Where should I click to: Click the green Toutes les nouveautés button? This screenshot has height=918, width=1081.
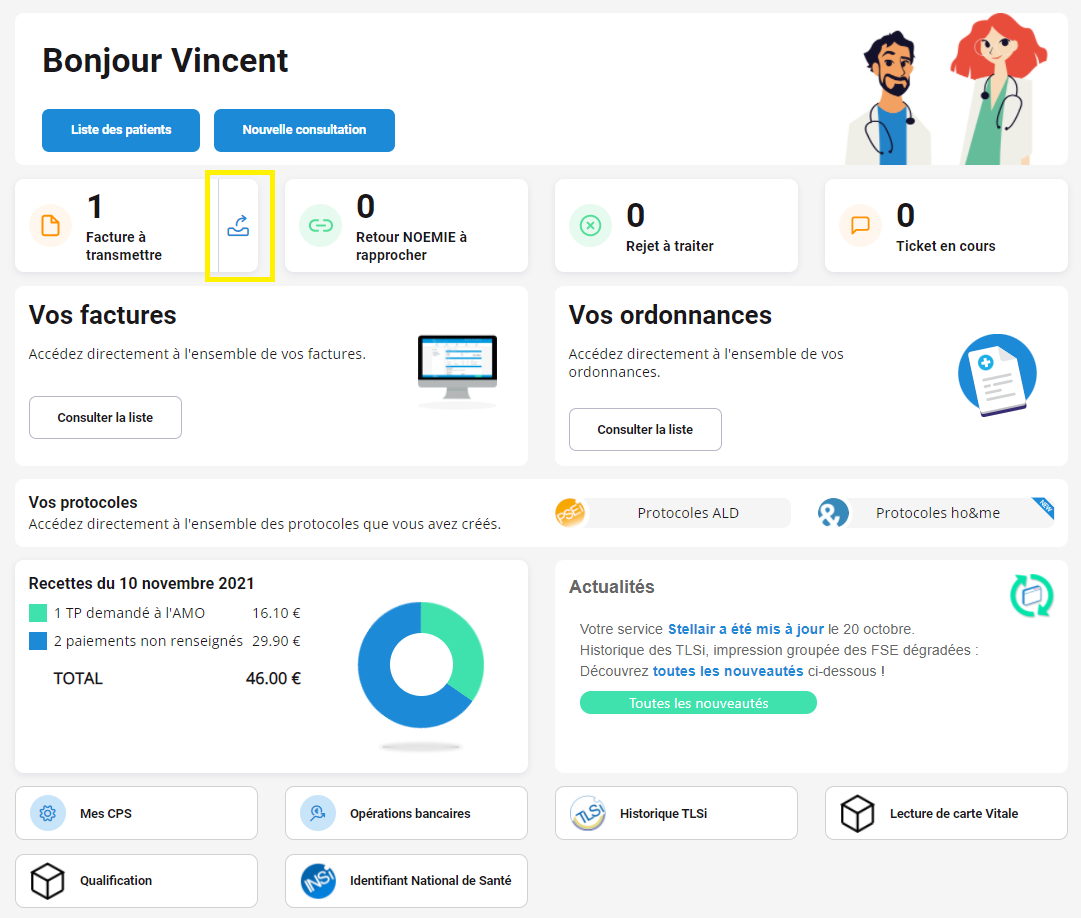click(698, 703)
